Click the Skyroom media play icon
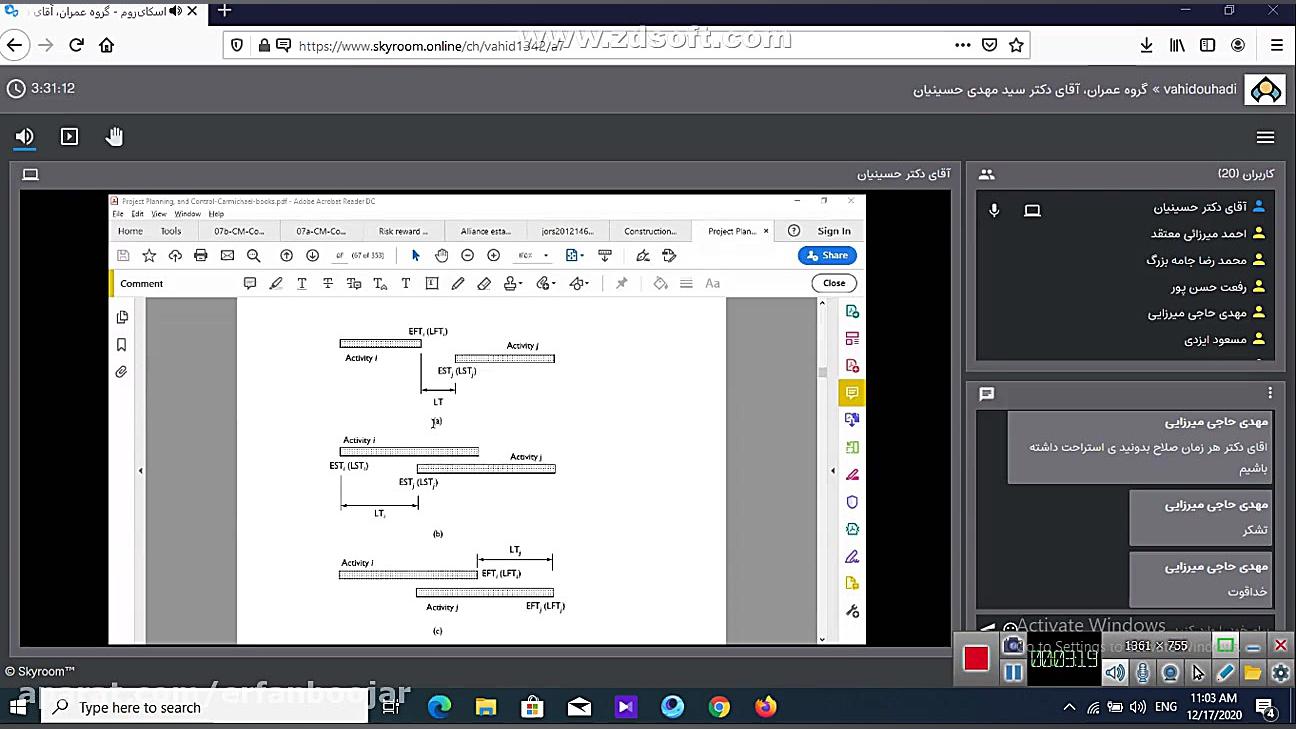1296x729 pixels. 69,137
